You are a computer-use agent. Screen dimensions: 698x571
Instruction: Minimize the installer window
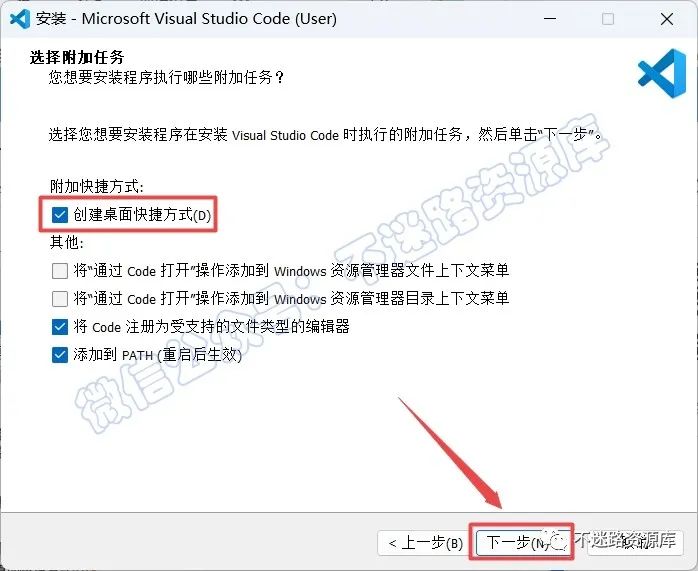(550, 19)
